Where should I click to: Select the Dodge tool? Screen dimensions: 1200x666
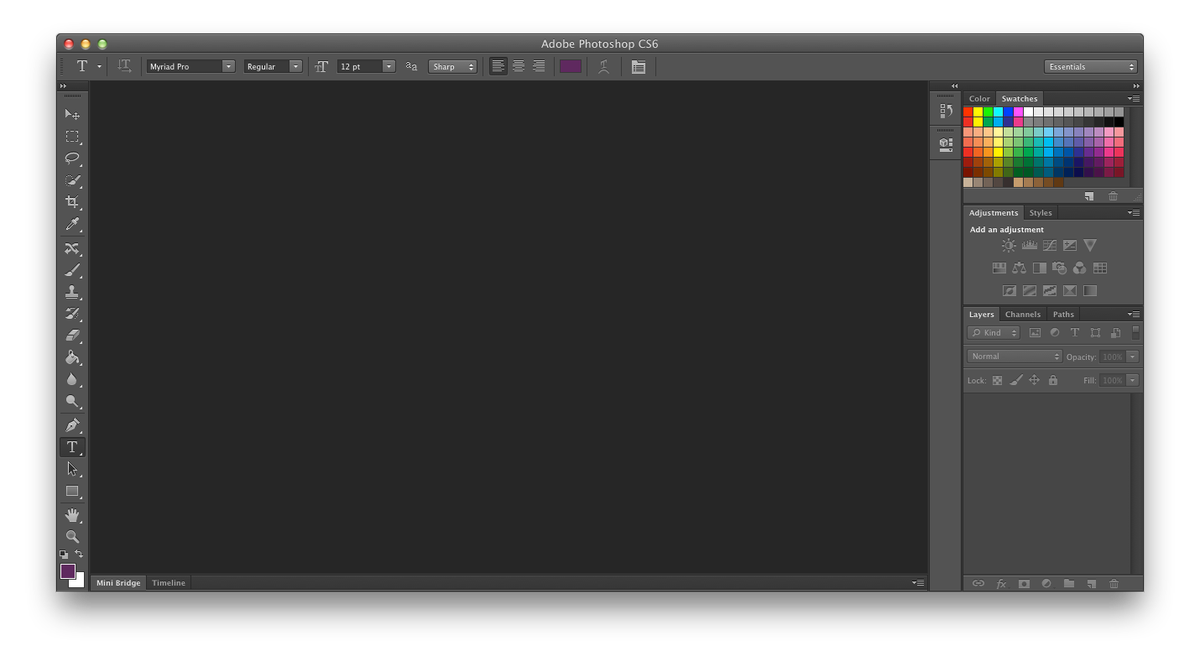72,401
